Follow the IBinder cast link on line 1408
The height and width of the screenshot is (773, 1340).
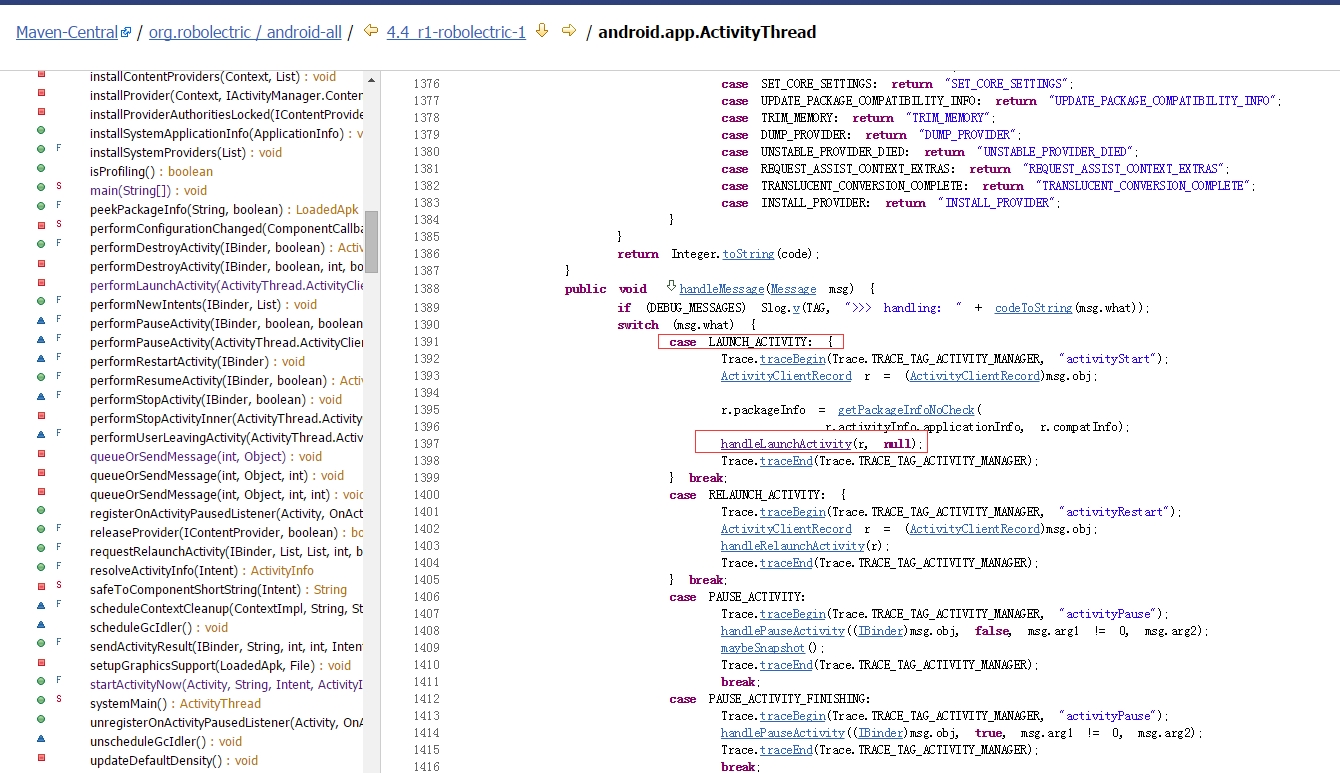click(882, 630)
